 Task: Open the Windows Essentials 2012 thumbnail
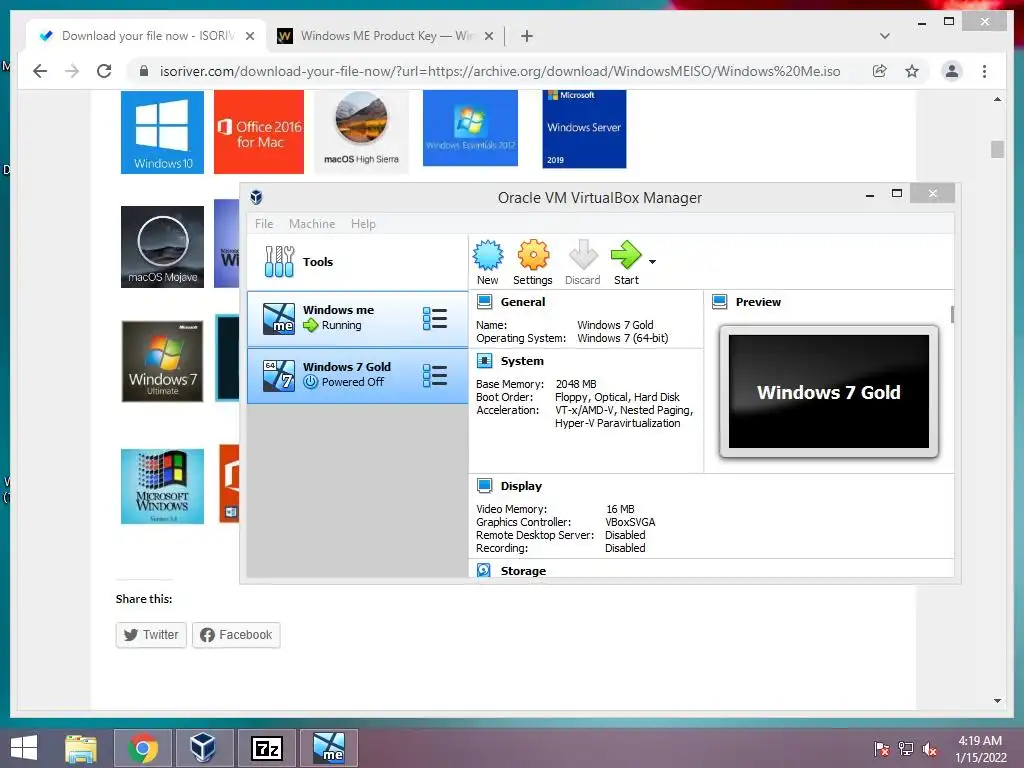coord(470,128)
